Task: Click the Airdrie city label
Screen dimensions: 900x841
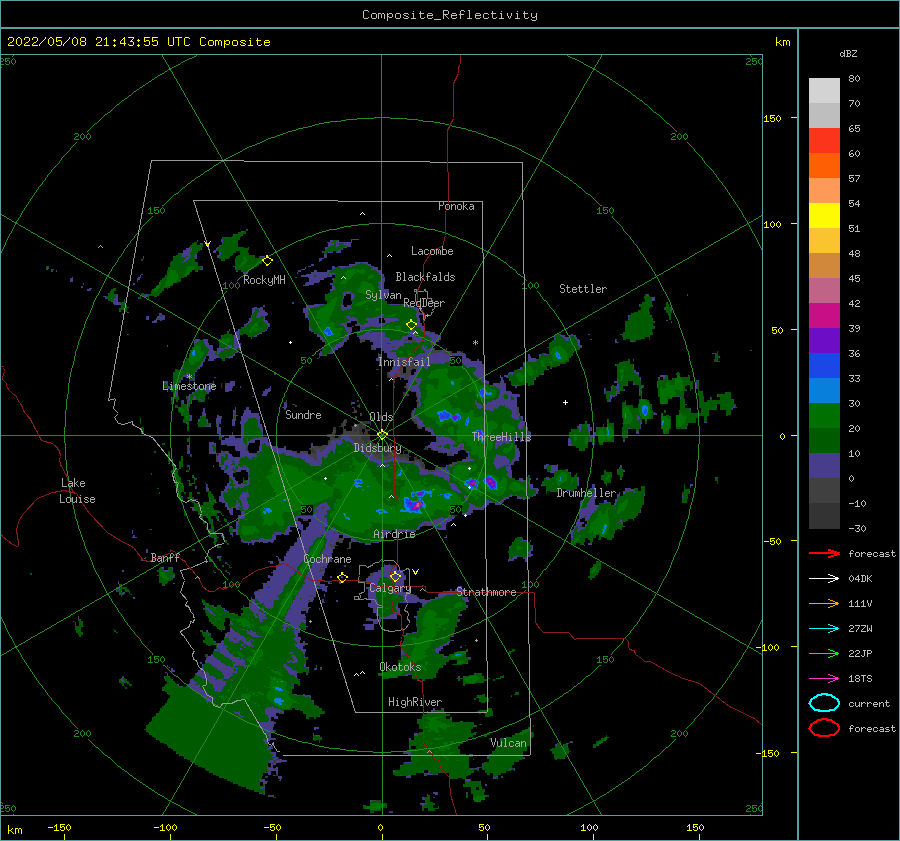Action: [x=394, y=534]
